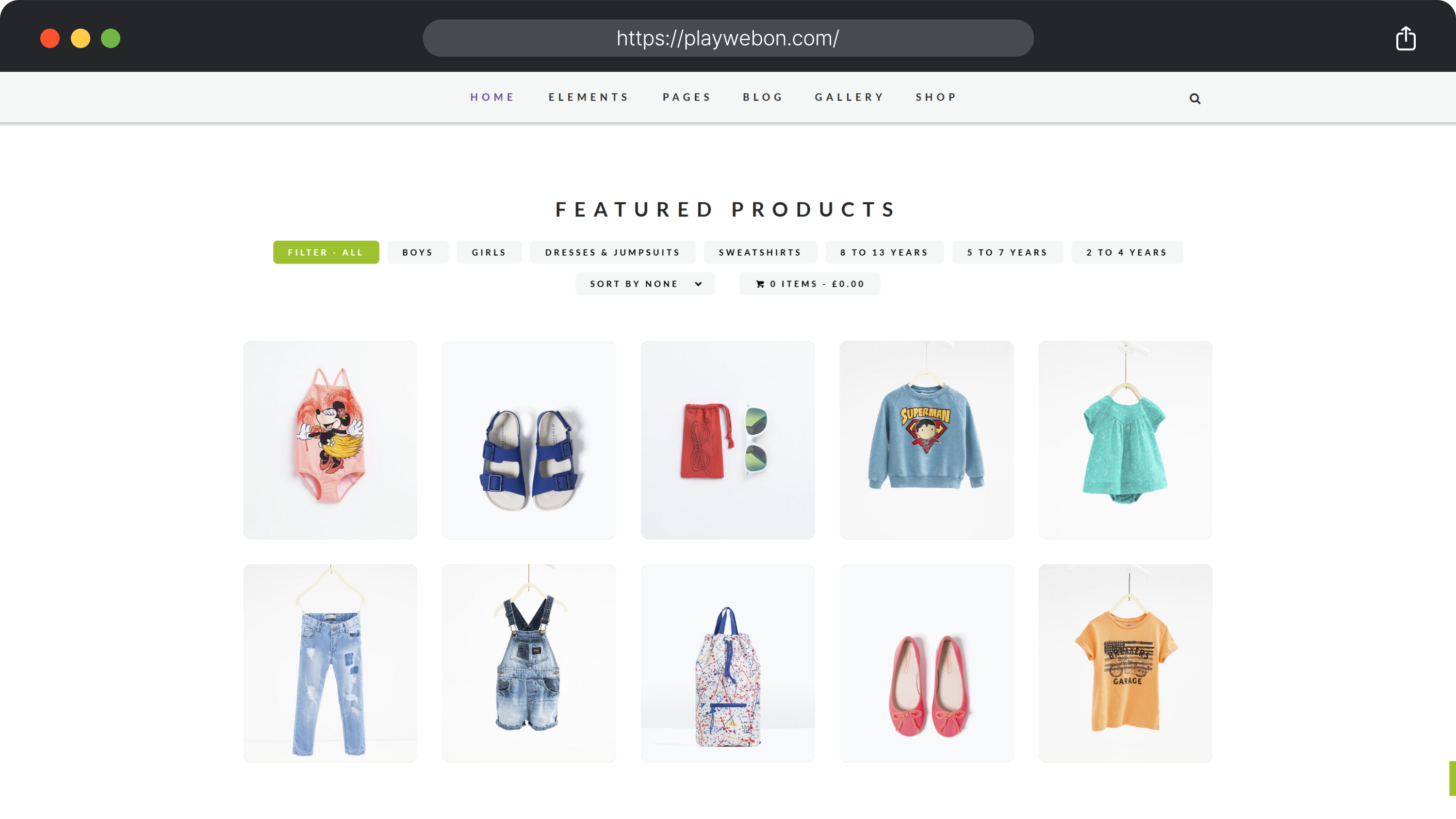Filter products by Boys
1456x819 pixels.
(417, 252)
